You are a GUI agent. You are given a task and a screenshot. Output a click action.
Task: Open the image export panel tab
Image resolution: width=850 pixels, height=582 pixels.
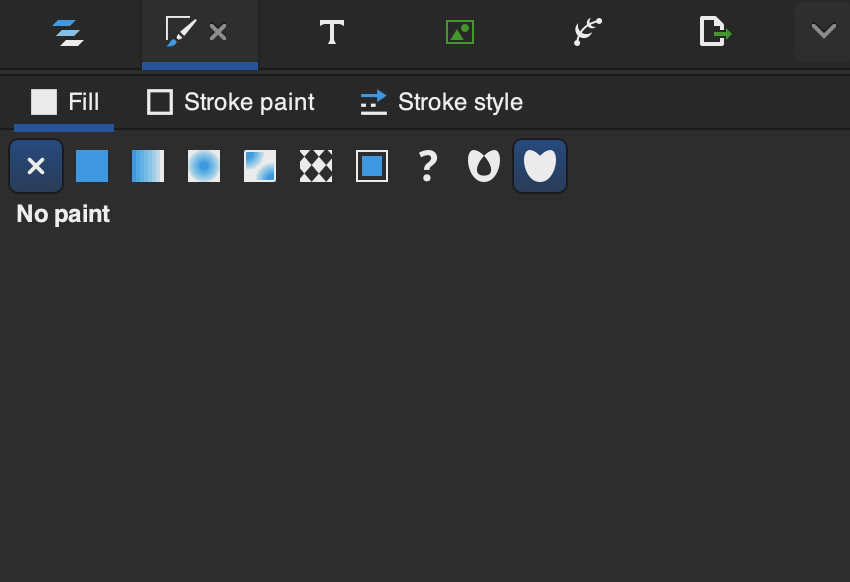[459, 33]
